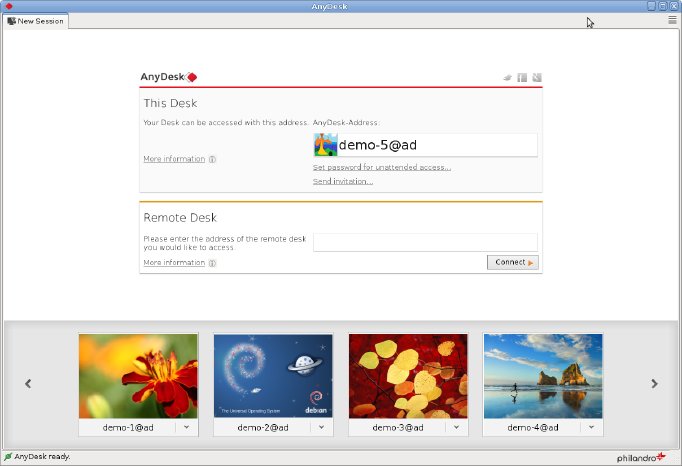Click the demo-4@ad label
The width and height of the screenshot is (682, 466).
click(x=533, y=428)
